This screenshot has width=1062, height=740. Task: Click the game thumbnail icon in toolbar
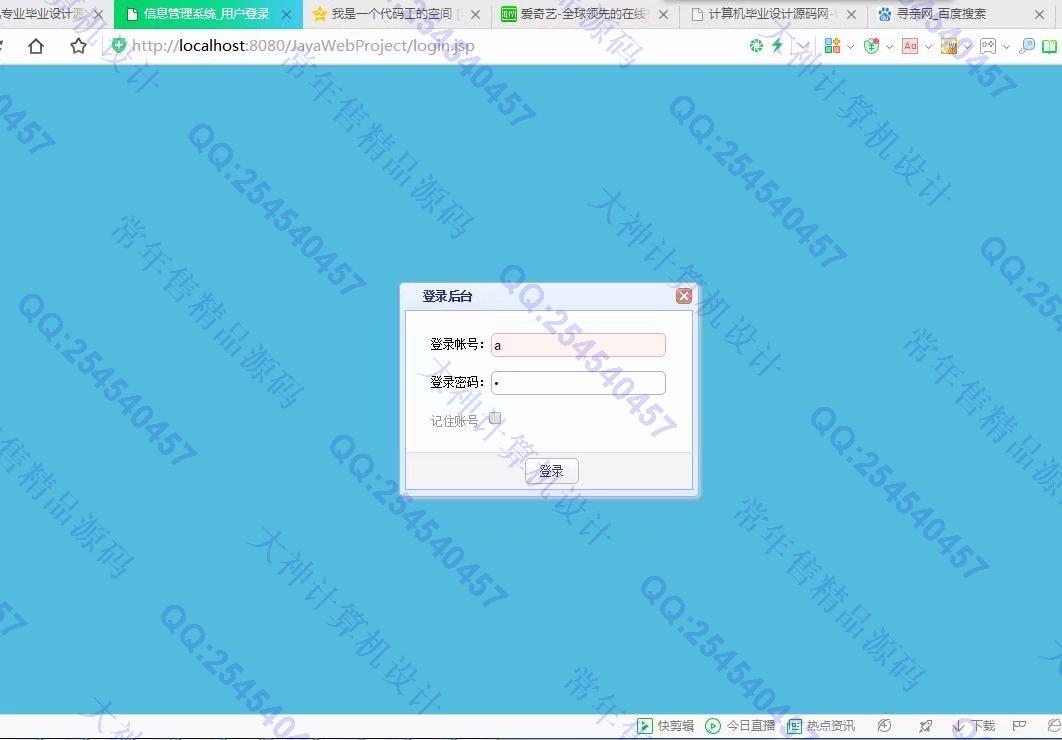coord(949,45)
